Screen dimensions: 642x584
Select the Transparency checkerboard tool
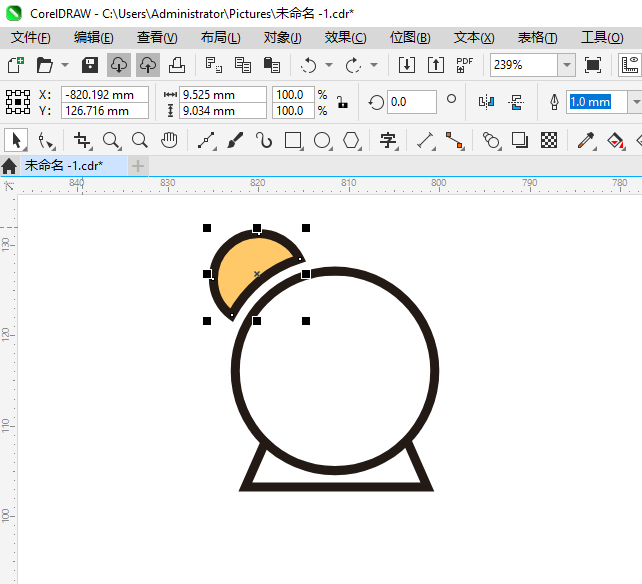(x=549, y=140)
